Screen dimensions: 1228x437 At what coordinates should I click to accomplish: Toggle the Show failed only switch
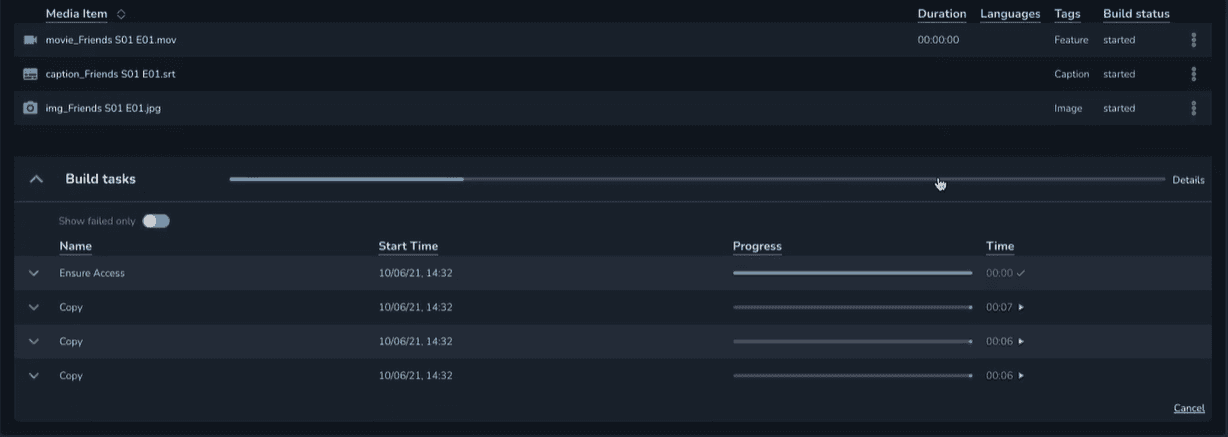click(x=156, y=221)
